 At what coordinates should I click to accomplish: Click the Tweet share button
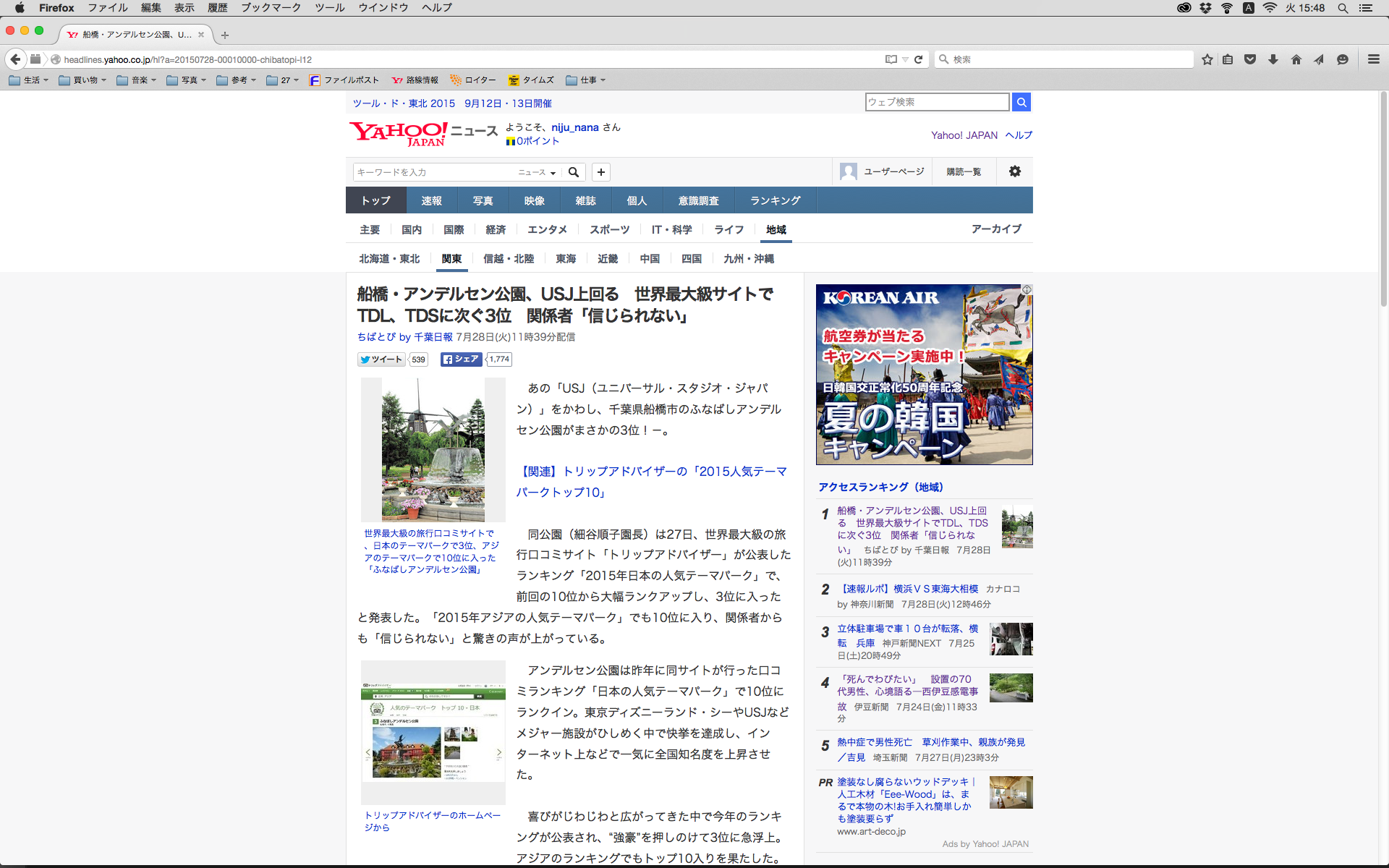click(x=381, y=359)
